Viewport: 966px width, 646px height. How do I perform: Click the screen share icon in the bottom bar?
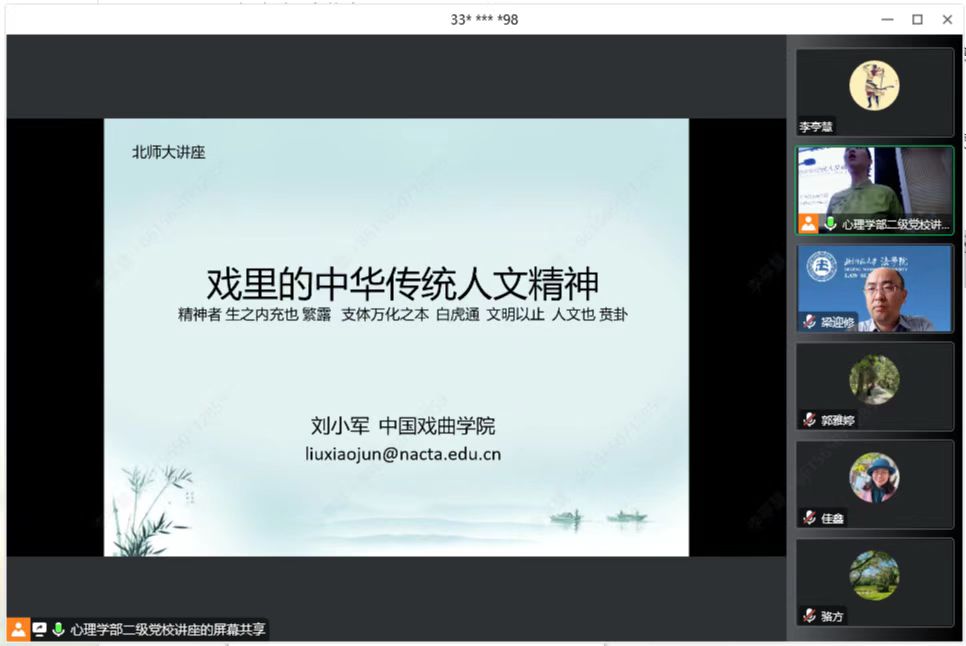coord(39,630)
